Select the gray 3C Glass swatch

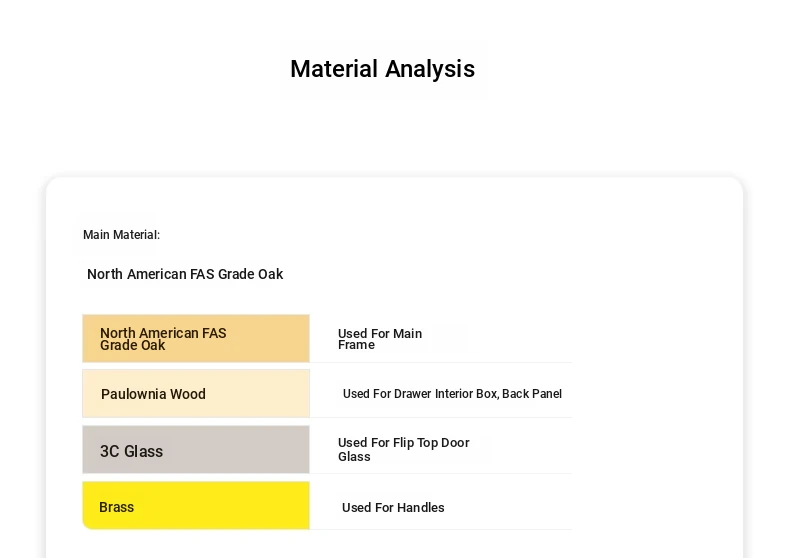(196, 450)
